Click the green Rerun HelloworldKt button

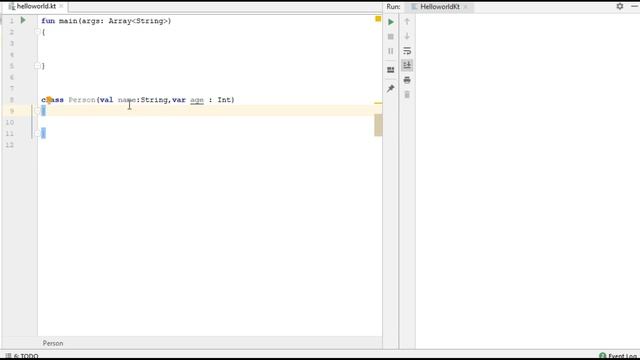click(391, 22)
